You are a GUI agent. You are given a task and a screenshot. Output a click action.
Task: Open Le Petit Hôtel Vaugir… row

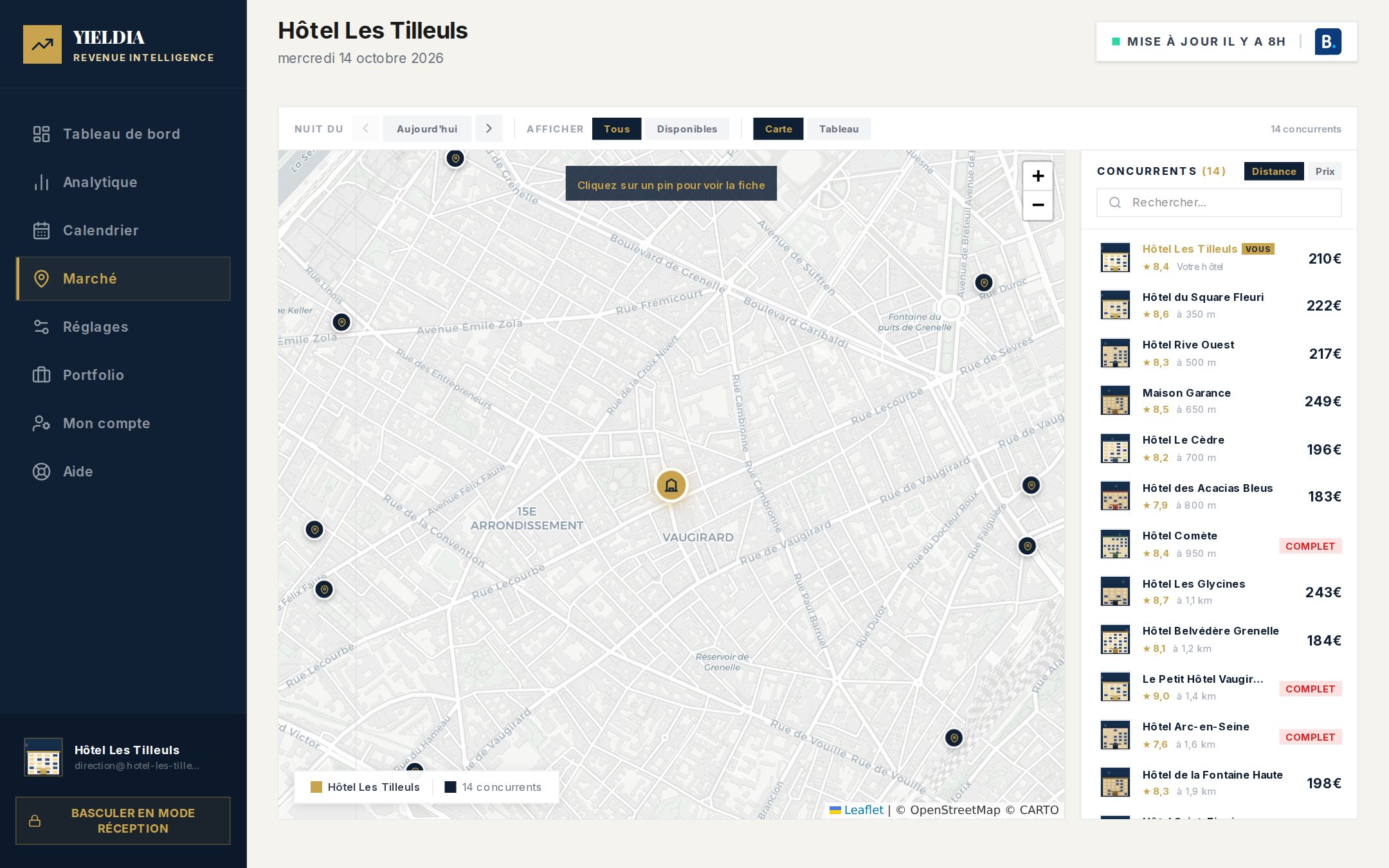coord(1219,687)
